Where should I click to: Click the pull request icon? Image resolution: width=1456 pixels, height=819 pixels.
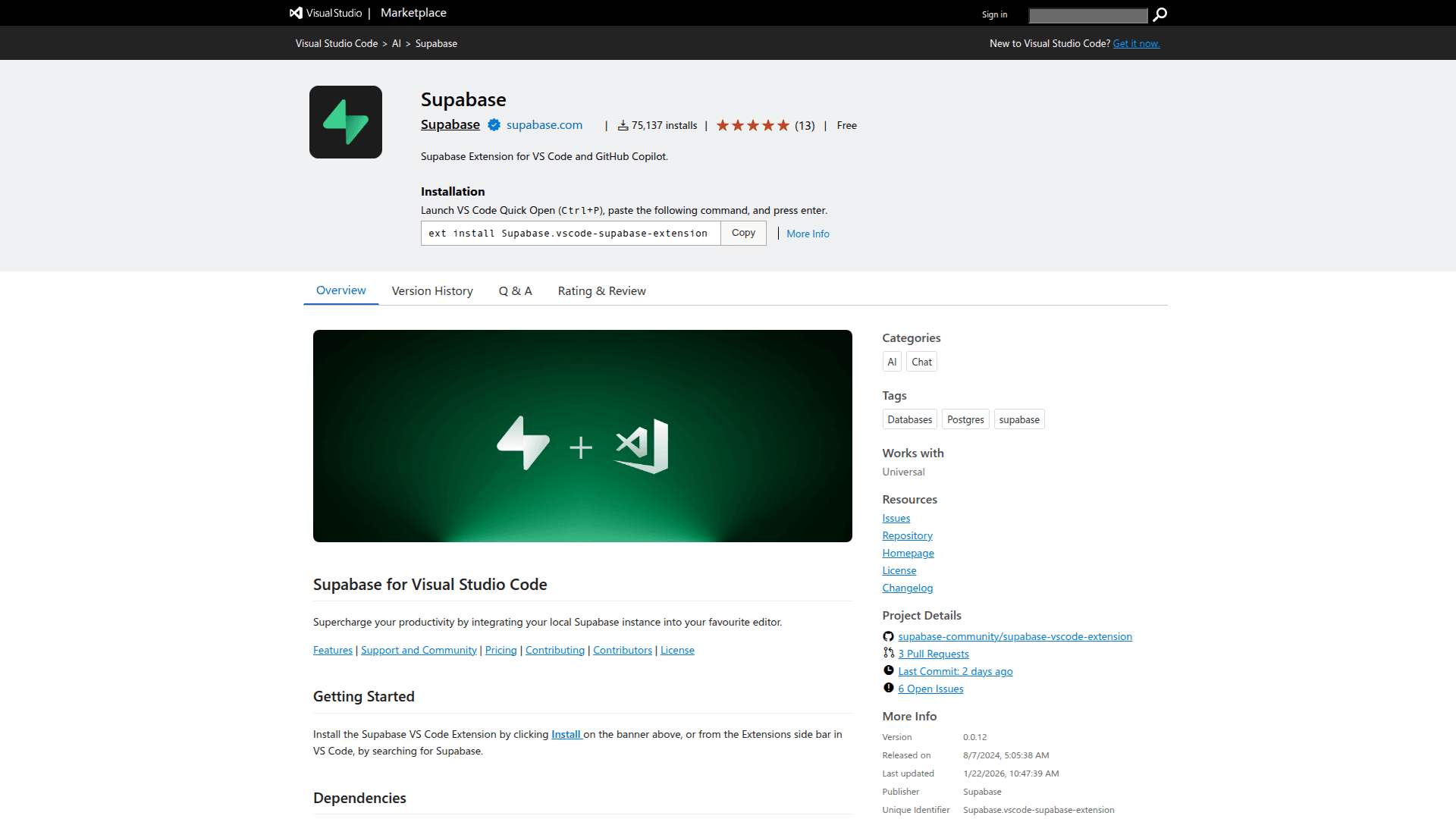point(888,653)
